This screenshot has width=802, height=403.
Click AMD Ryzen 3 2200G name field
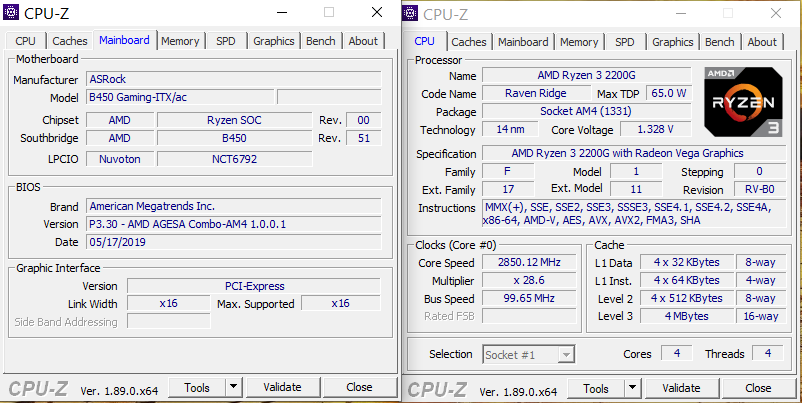pos(586,75)
